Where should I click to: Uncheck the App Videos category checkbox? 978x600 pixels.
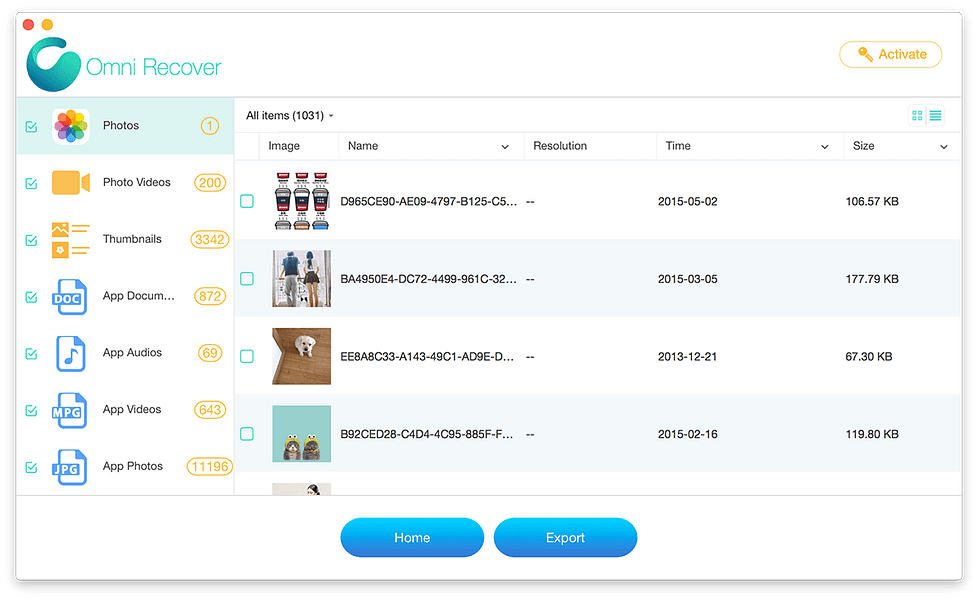pyautogui.click(x=31, y=410)
